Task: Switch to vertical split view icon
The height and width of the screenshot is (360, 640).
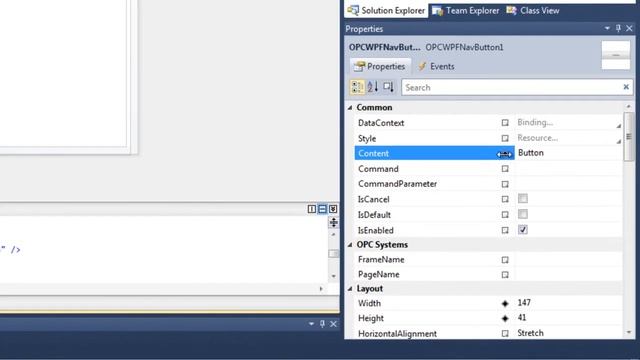Action: click(x=312, y=209)
